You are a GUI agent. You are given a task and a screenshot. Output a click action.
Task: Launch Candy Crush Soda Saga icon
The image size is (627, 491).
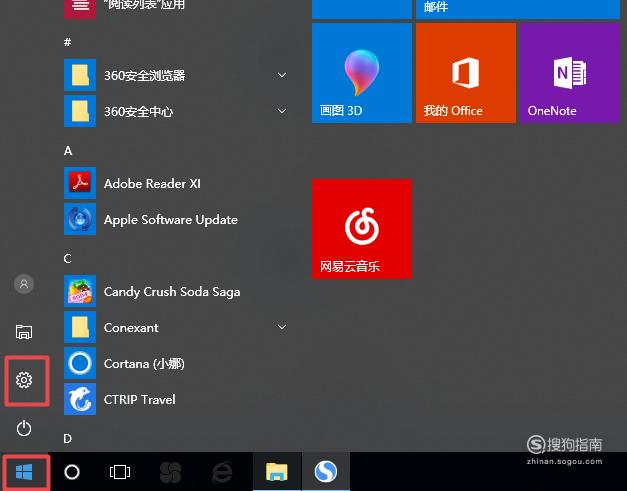(80, 291)
